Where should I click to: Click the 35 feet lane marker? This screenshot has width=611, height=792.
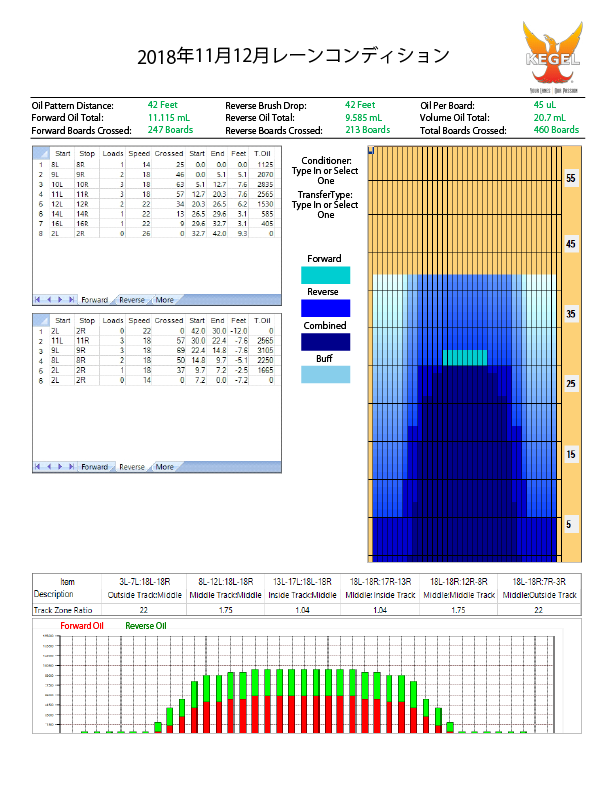coord(571,314)
